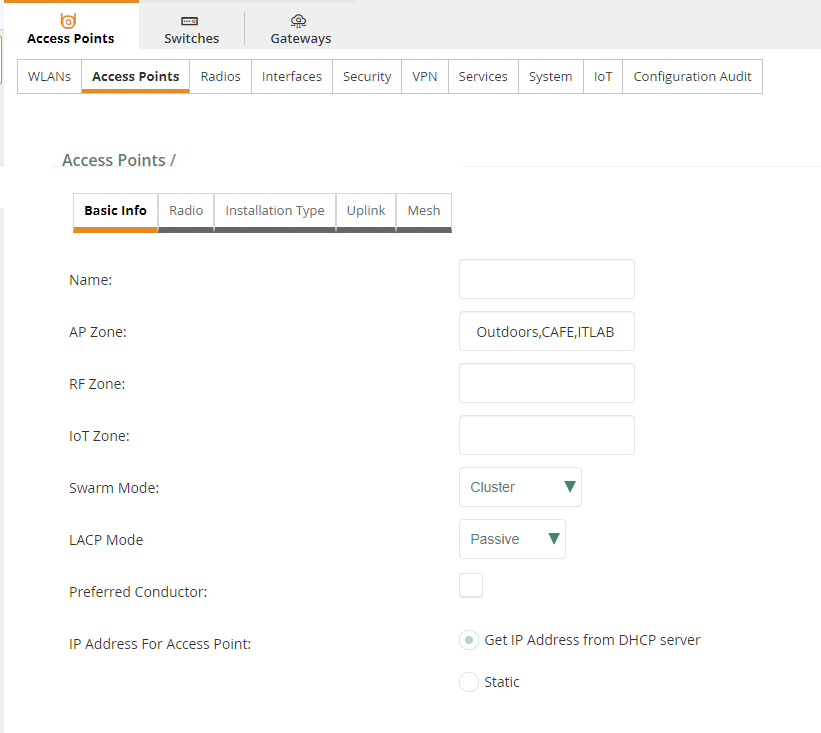Screen dimensions: 821x733
Task: Click the Preferred Conductor label
Action: point(138,592)
